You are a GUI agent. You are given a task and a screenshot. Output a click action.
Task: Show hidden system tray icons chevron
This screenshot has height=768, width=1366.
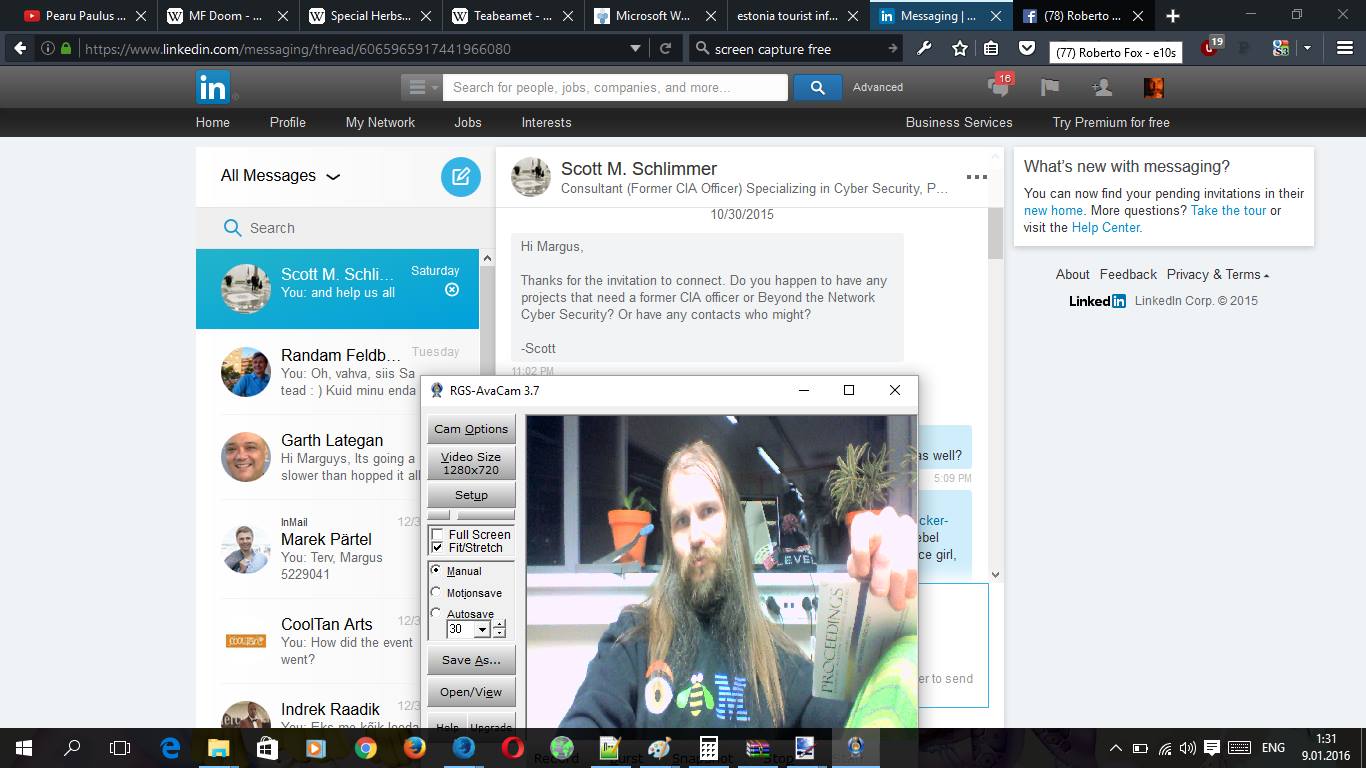tap(1116, 748)
